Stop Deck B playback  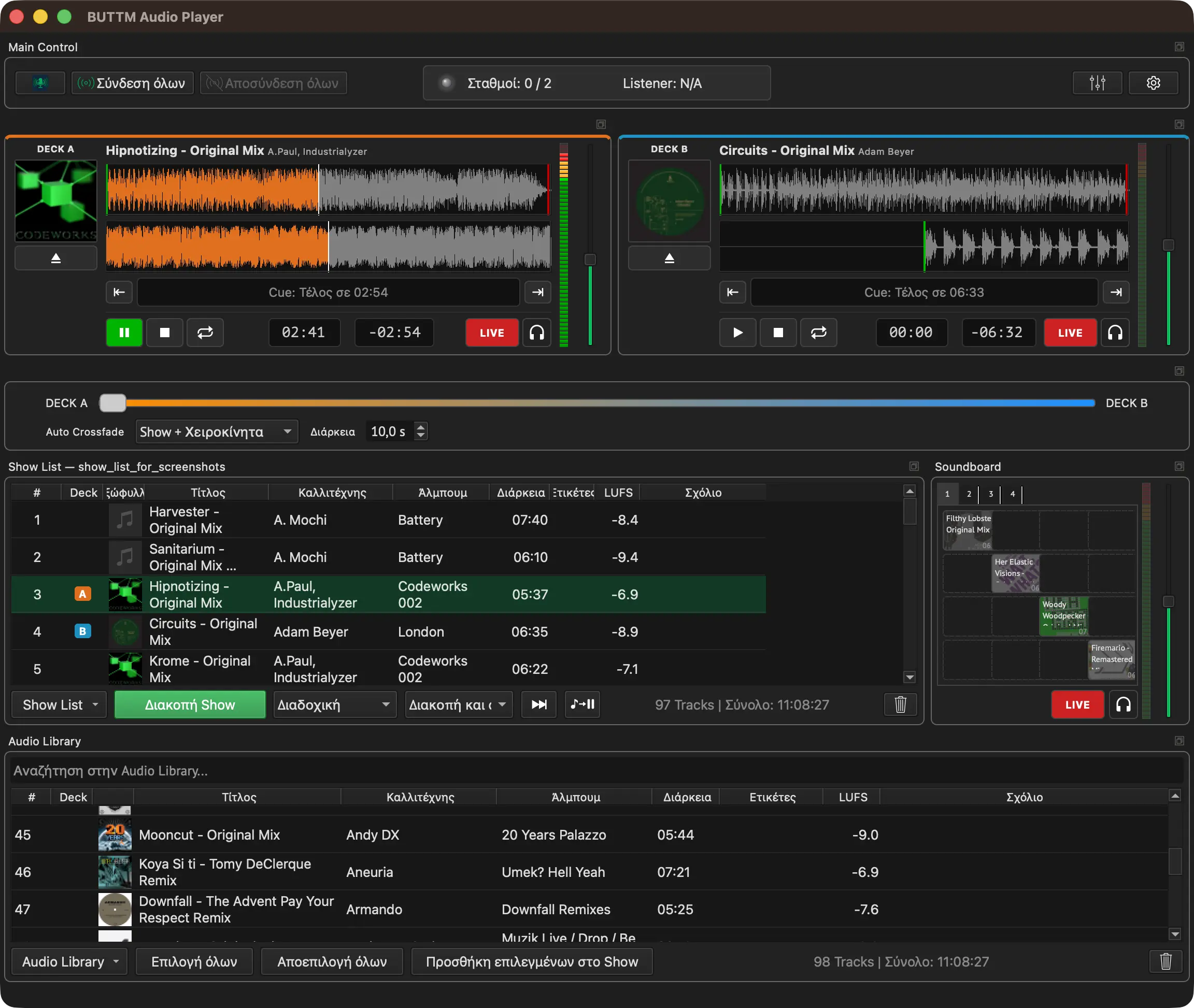778,333
